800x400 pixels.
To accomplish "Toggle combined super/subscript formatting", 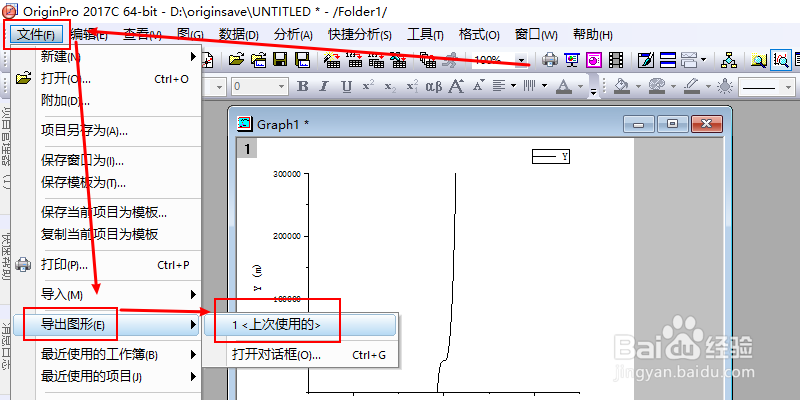I will (x=412, y=86).
